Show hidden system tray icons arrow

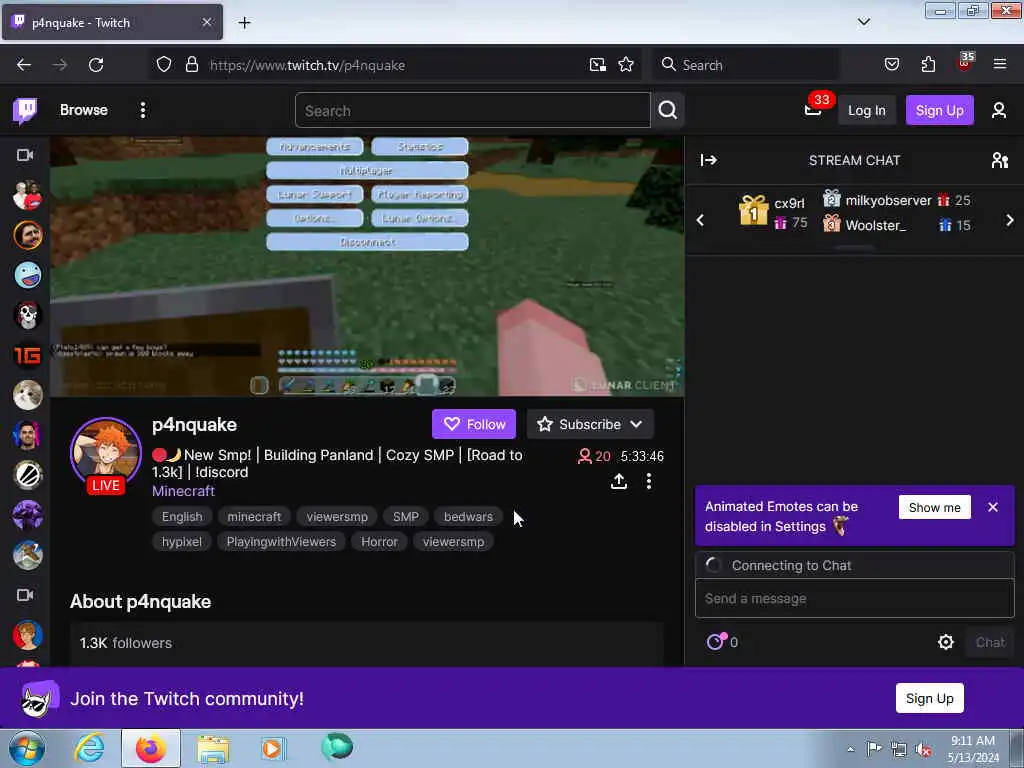(x=850, y=749)
